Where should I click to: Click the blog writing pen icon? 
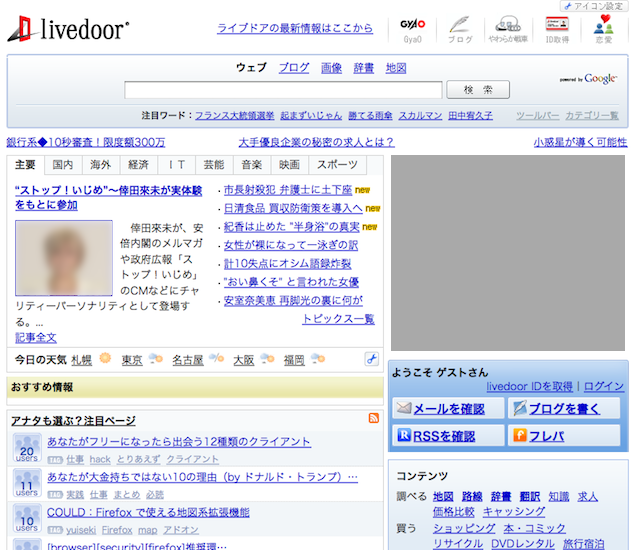coord(520,408)
